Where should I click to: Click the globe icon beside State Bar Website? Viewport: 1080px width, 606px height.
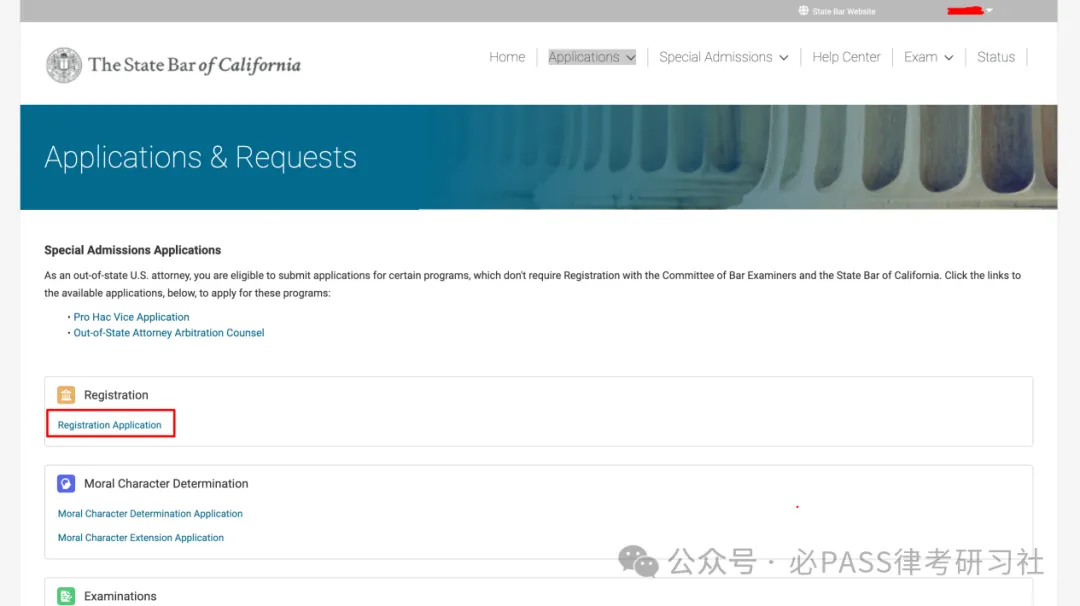(803, 11)
